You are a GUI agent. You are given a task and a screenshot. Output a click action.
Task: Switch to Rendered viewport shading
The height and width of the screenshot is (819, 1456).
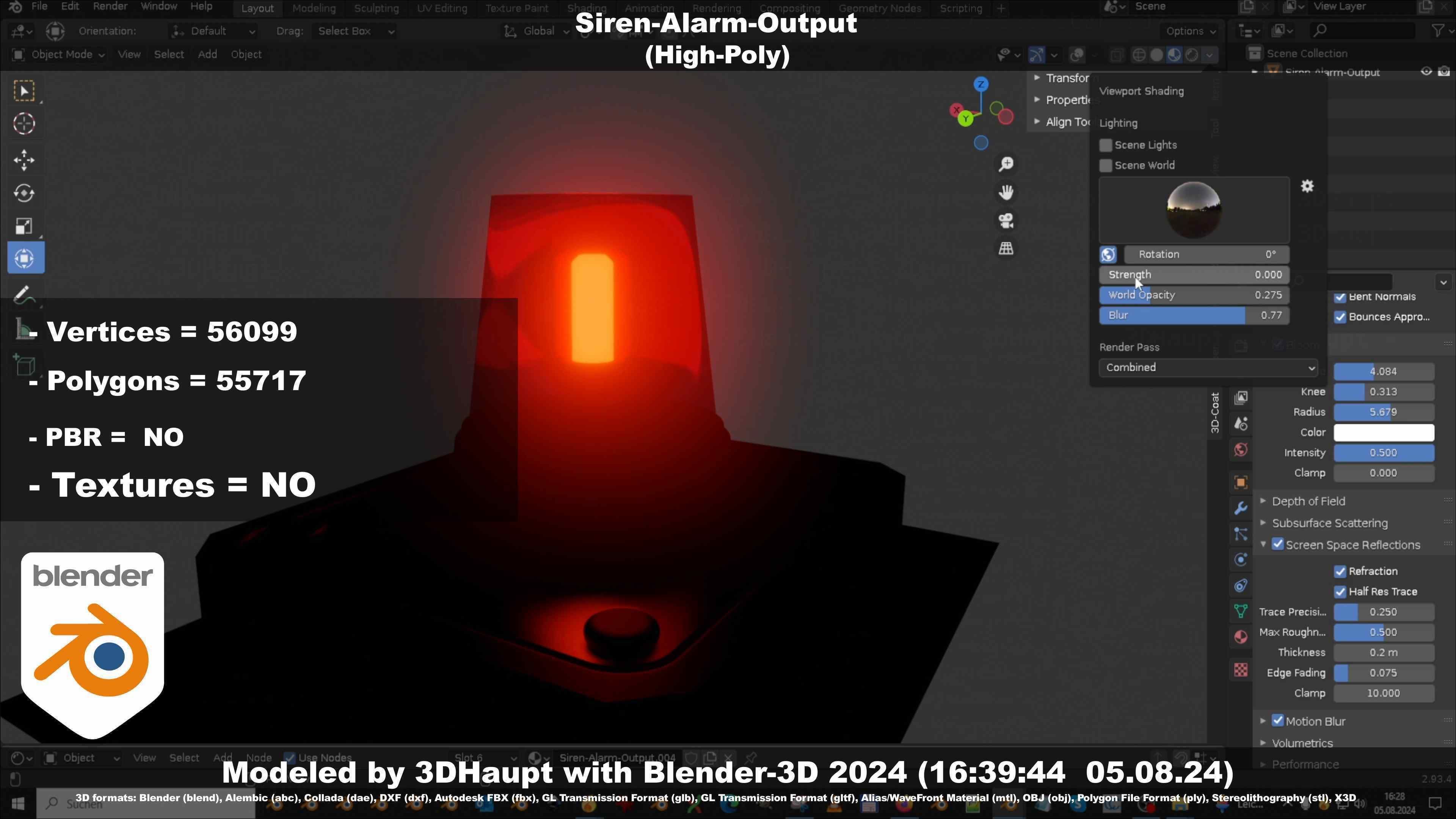click(1191, 55)
